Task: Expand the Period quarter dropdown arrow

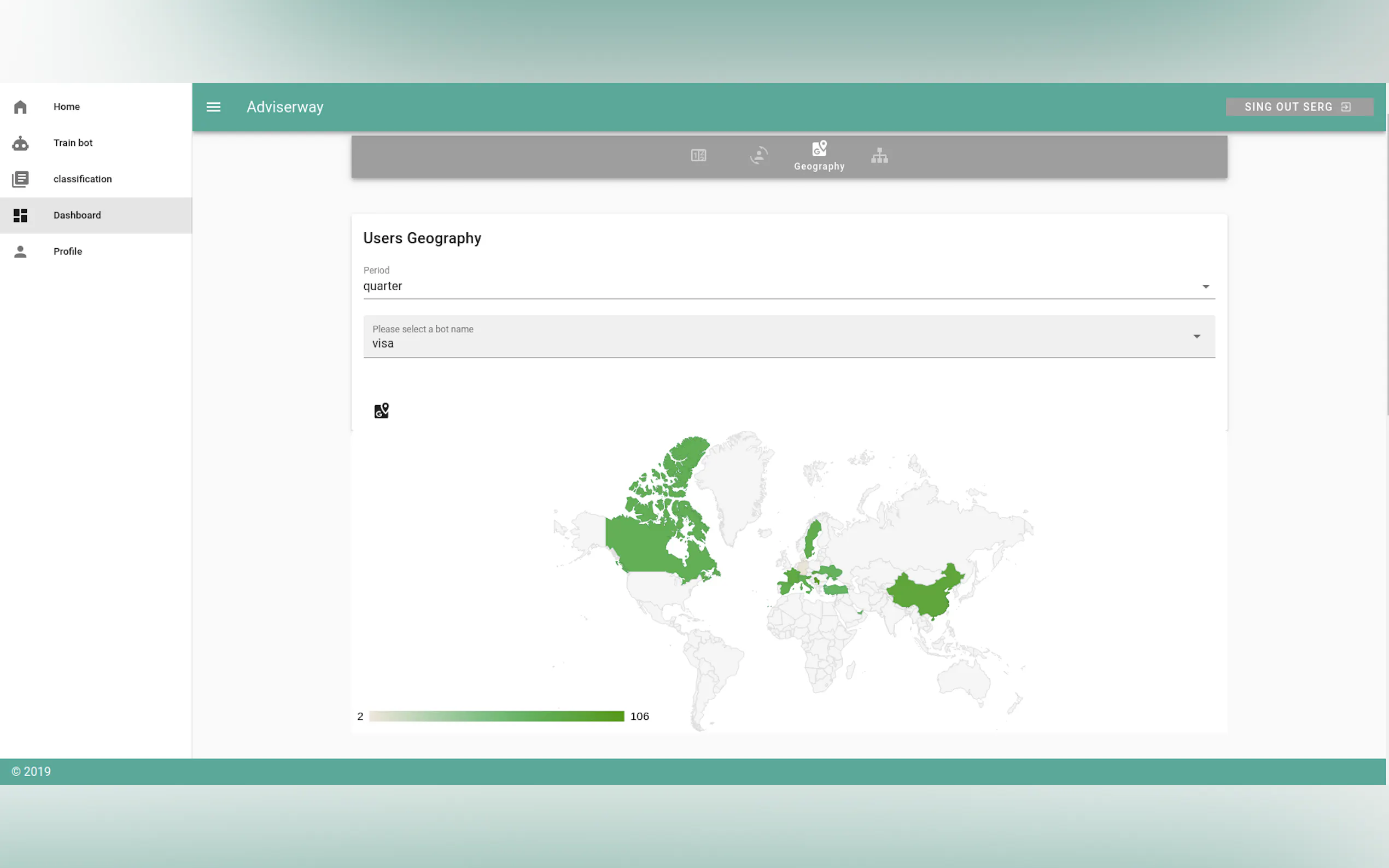Action: tap(1205, 286)
